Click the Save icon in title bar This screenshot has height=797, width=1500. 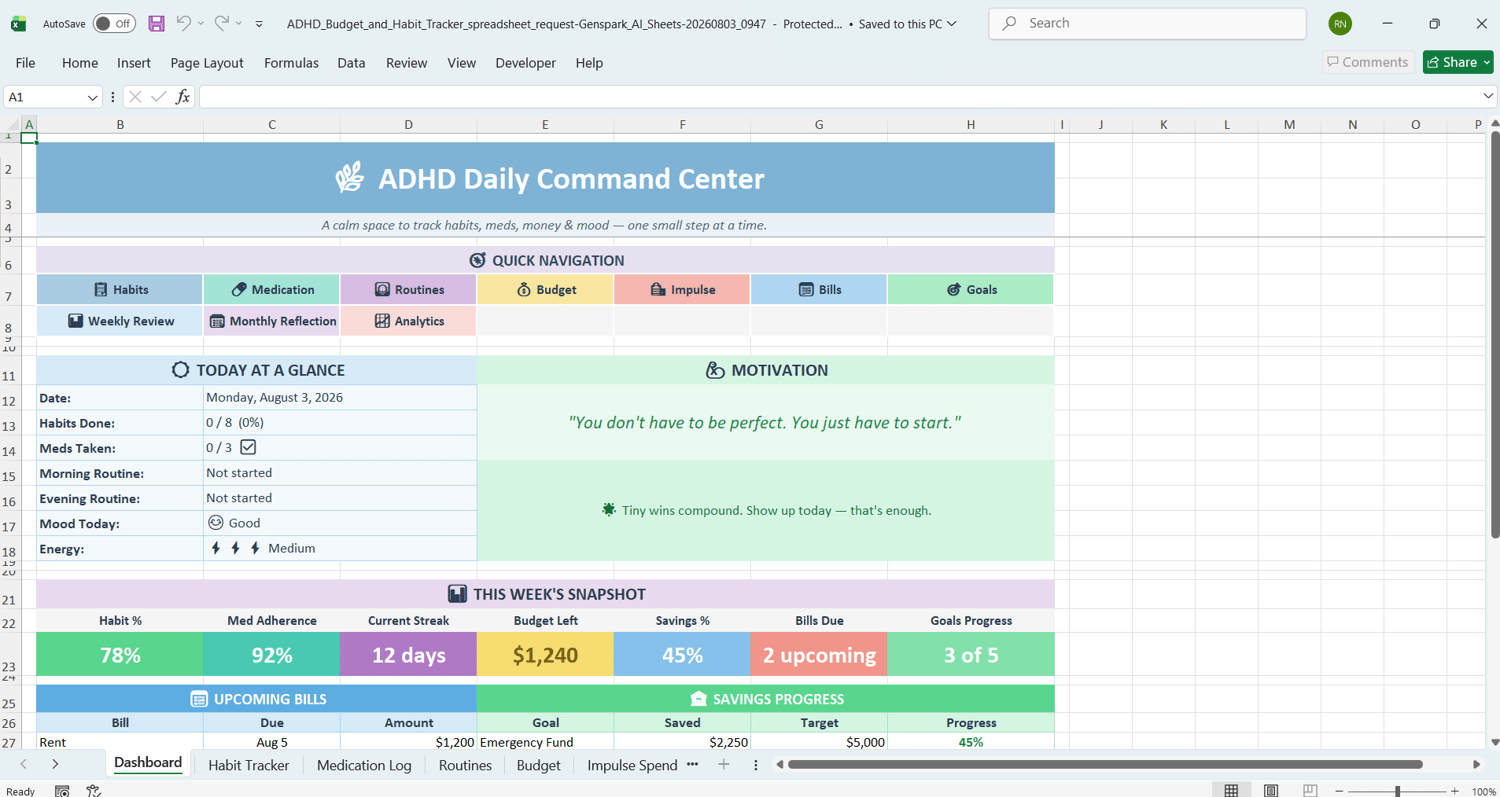(156, 23)
